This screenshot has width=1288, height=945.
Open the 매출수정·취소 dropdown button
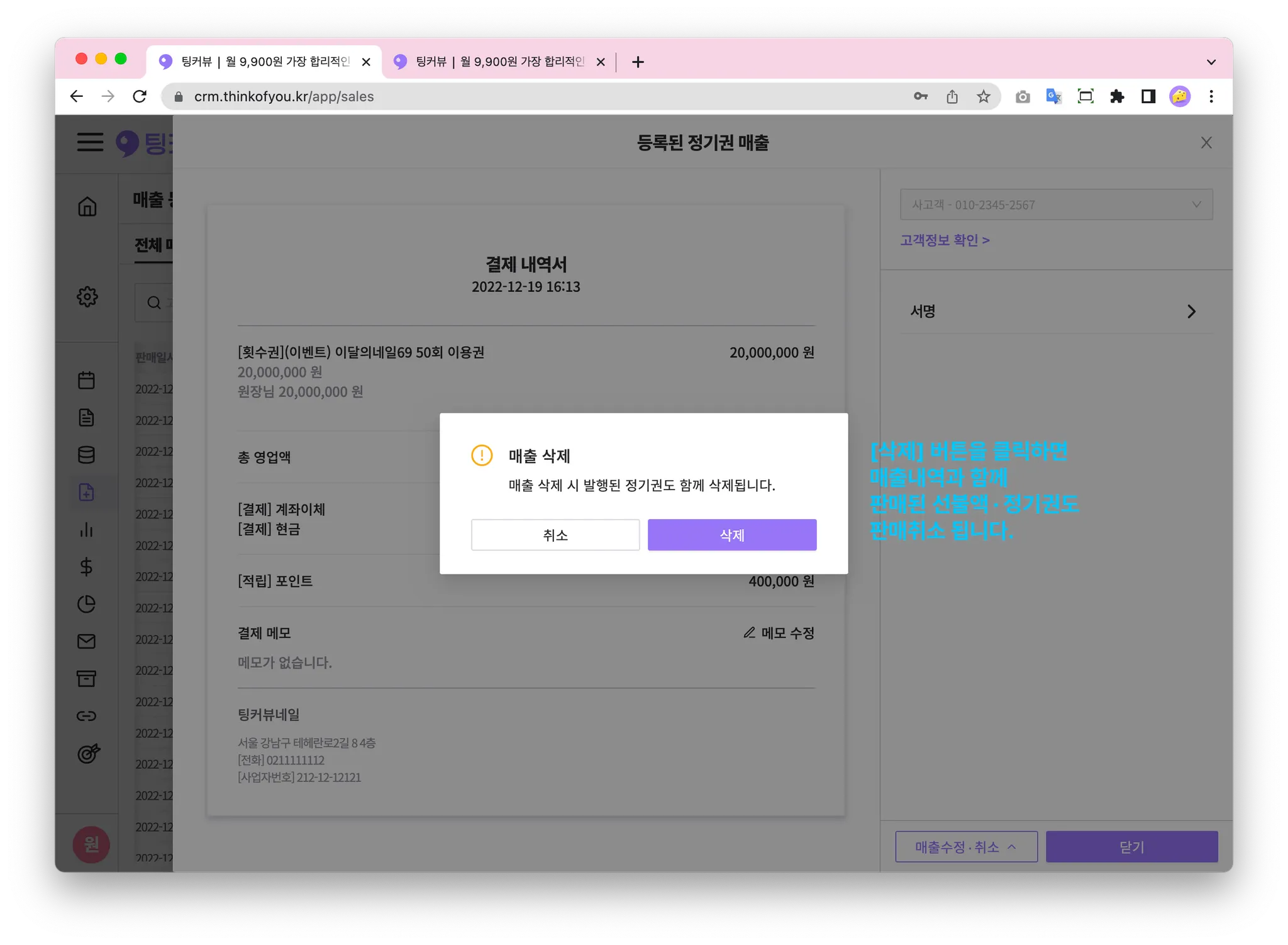[966, 847]
